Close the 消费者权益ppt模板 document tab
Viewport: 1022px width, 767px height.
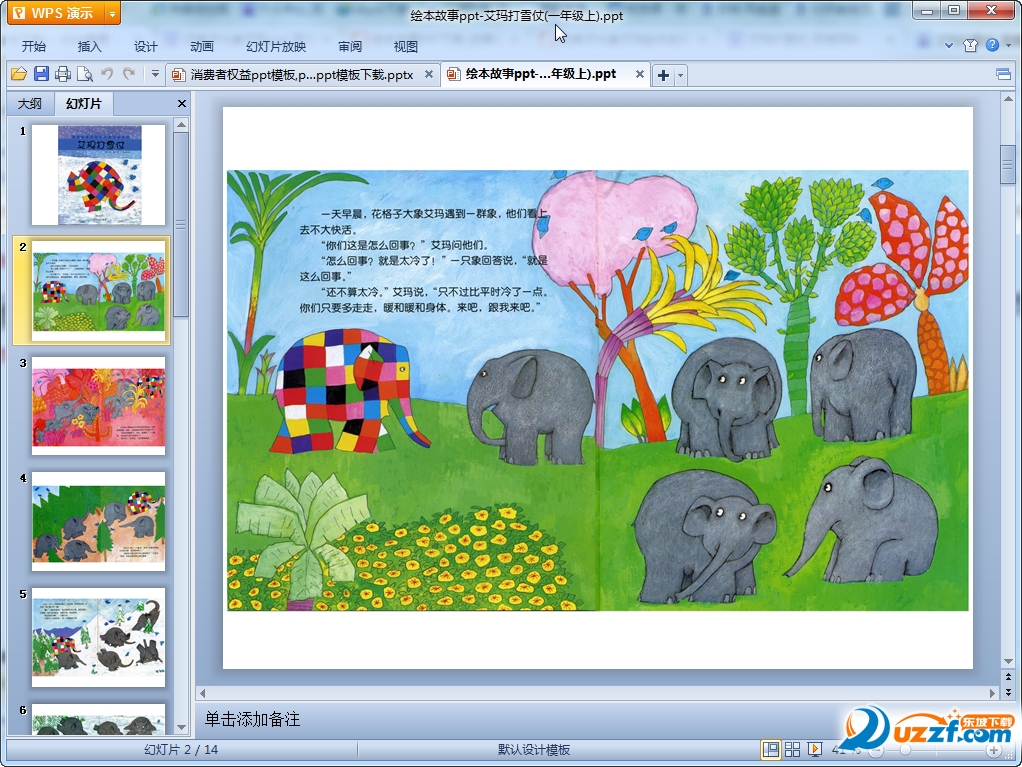tap(429, 74)
